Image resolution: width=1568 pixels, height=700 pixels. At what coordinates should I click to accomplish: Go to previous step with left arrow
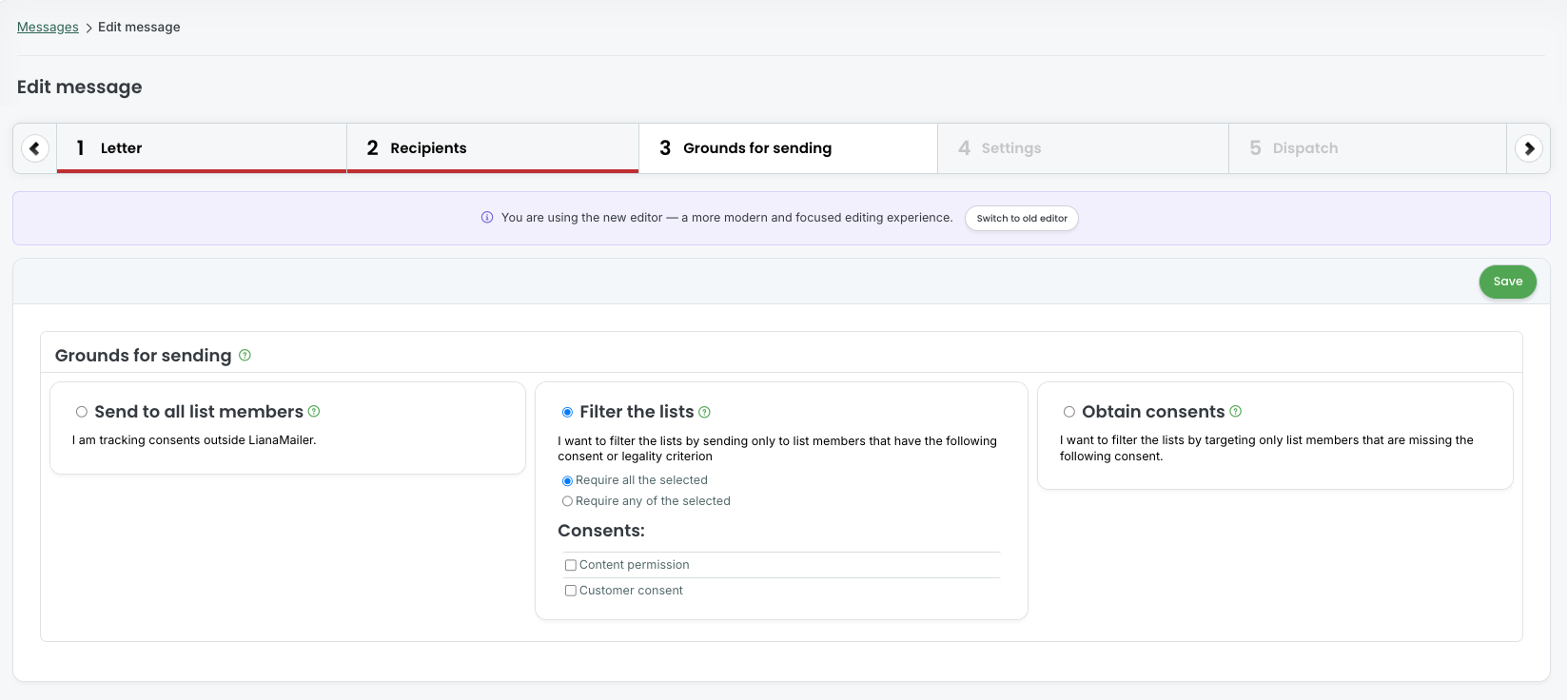pyautogui.click(x=35, y=148)
